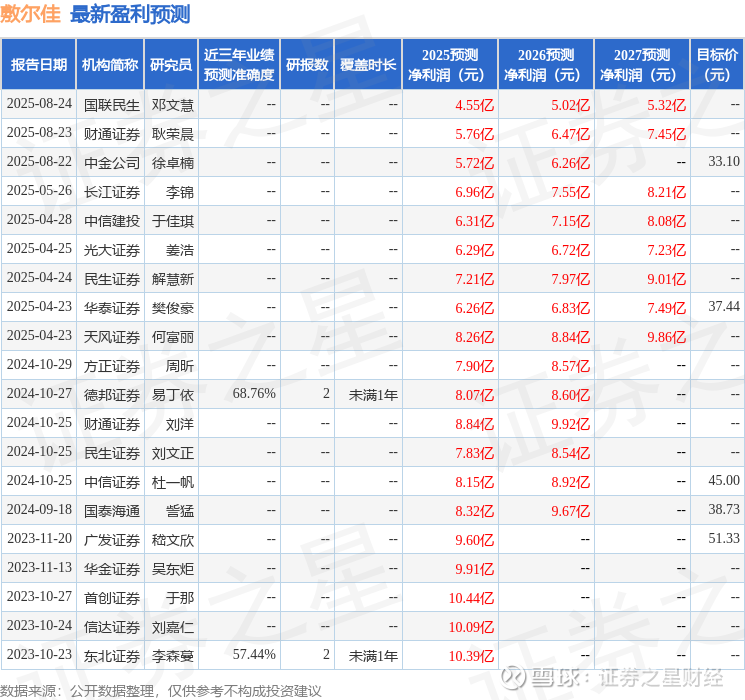This screenshot has height=700, width=745.
Task: Click the 10.44亿 profit value
Action: tap(471, 598)
